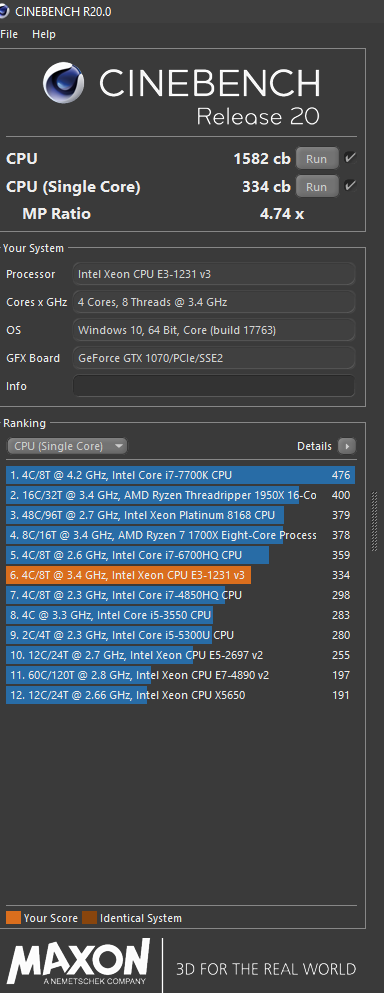Click the Processor field Intel Xeon CPU E3-1231 v3
384x993 pixels.
(214, 274)
